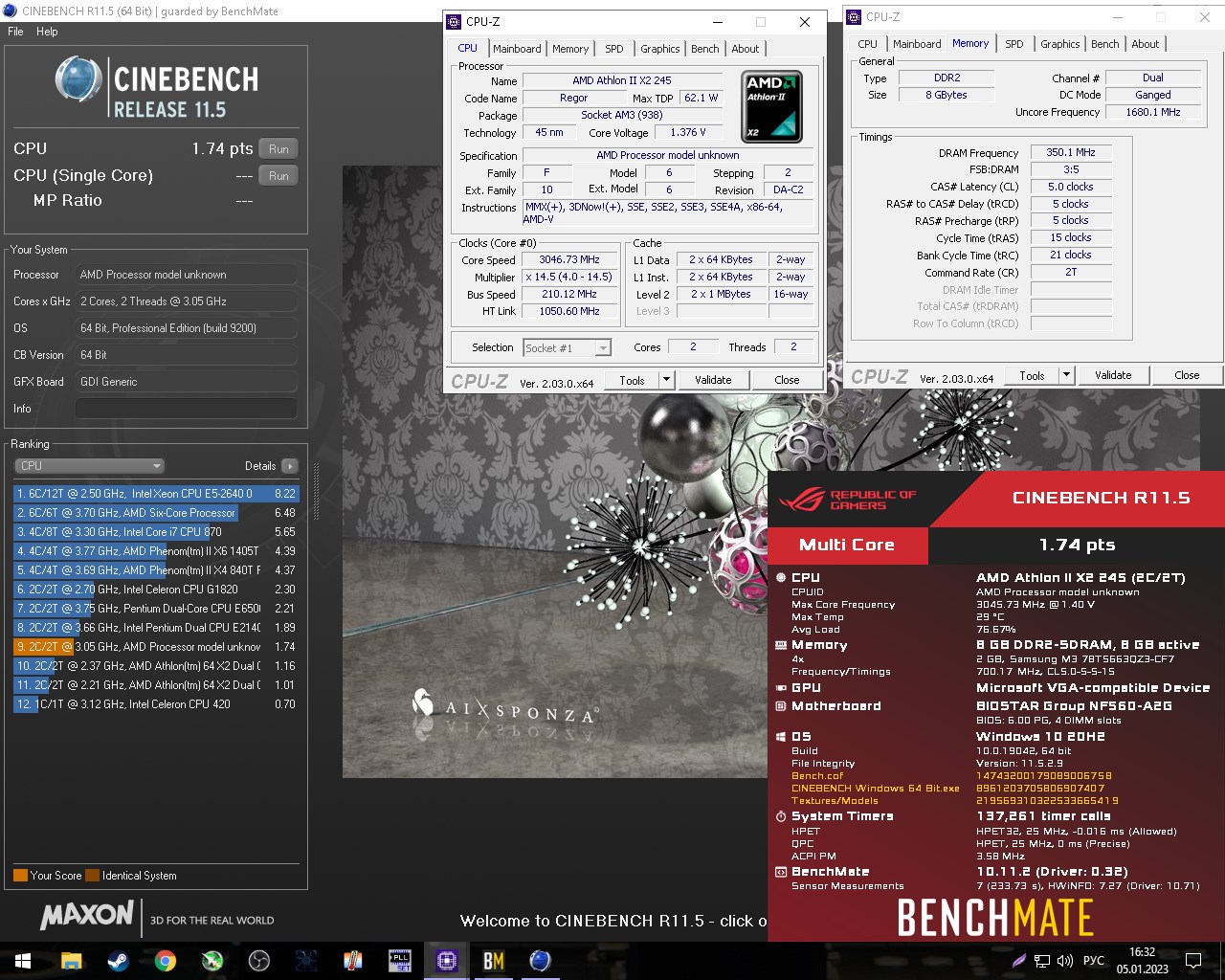Click the AMD Athlon II processor logo
This screenshot has height=980, width=1225.
(x=772, y=106)
